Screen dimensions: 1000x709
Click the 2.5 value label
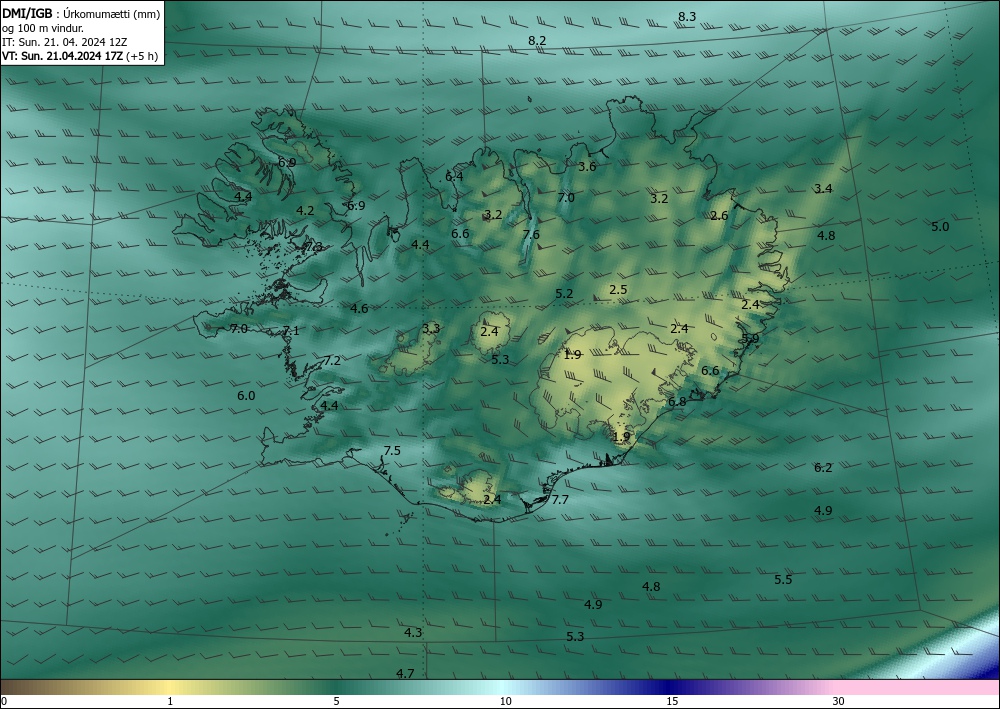pos(618,290)
